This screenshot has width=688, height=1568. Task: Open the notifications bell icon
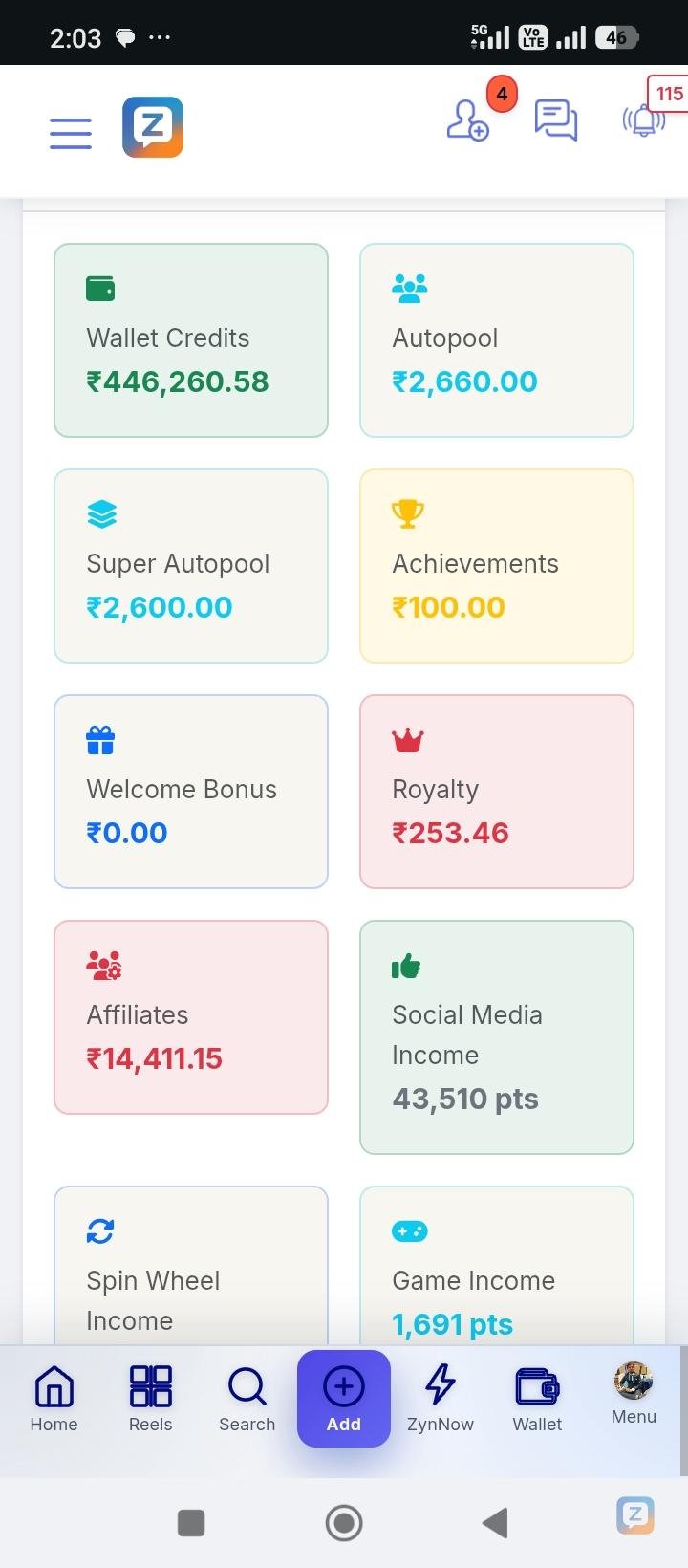pyautogui.click(x=644, y=120)
